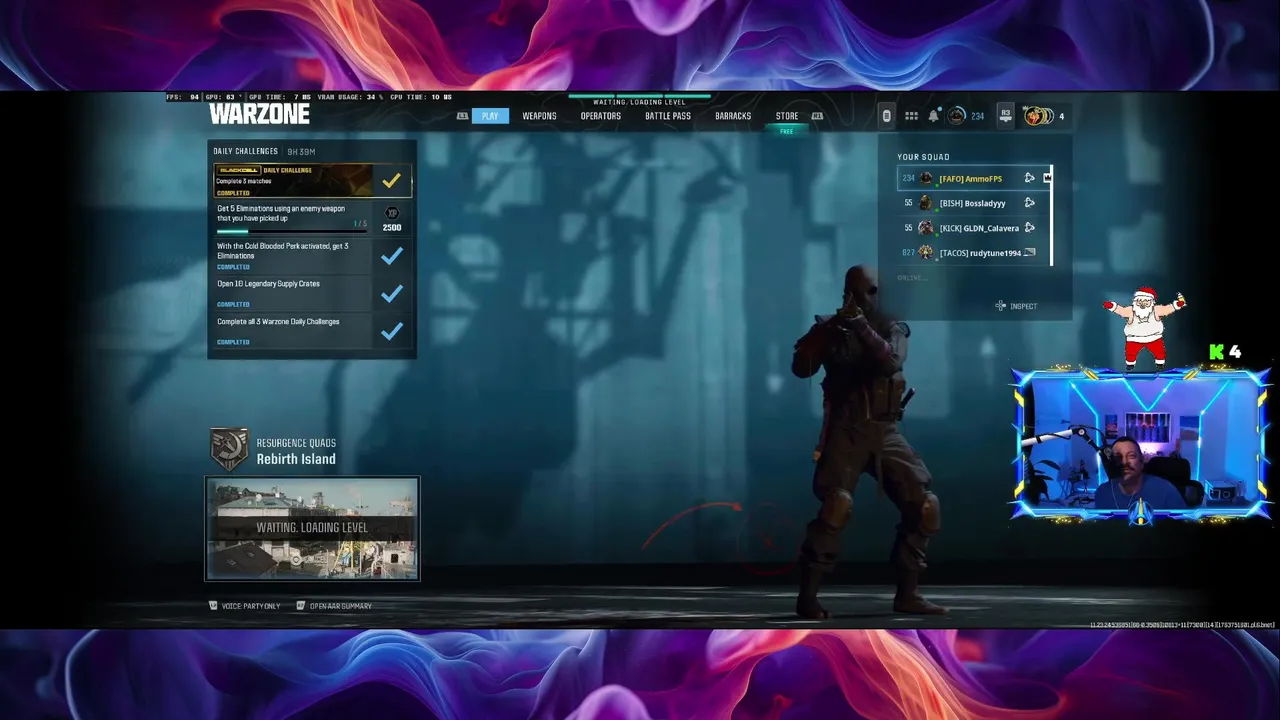1280x720 pixels.
Task: Click checkmark for Cold Blooded Perk challenge
Action: [391, 256]
